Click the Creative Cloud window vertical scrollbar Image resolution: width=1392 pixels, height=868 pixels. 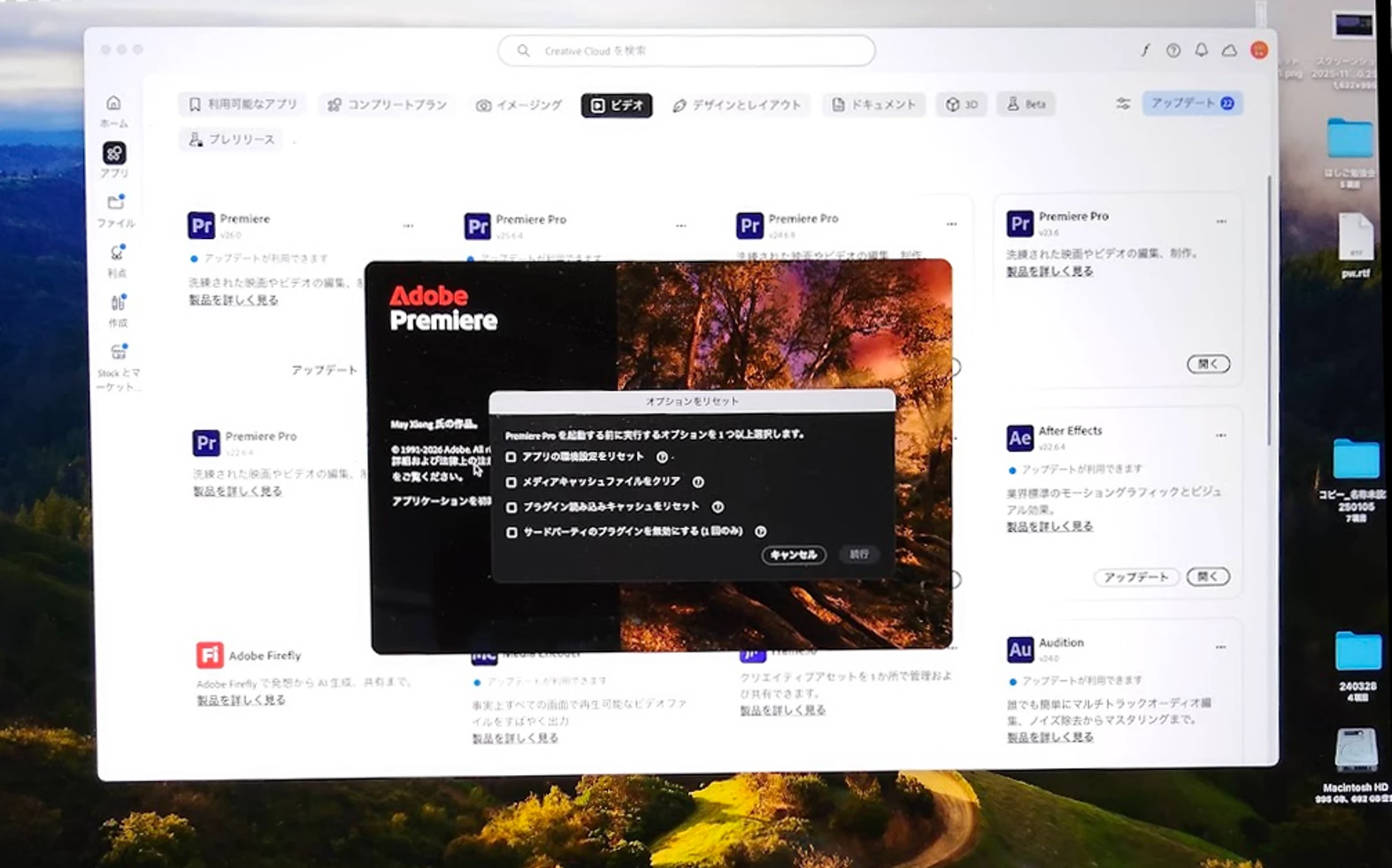coord(1271,310)
